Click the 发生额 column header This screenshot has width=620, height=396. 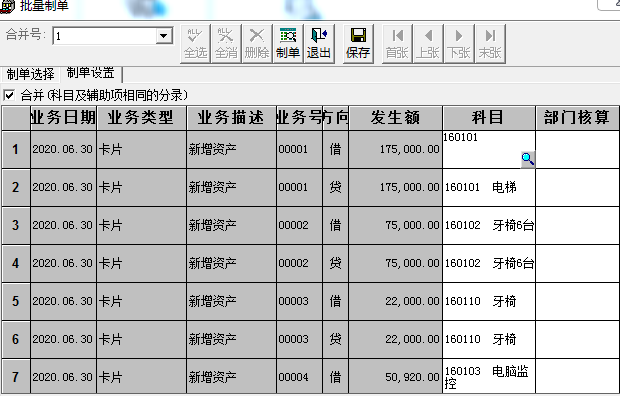[395, 117]
